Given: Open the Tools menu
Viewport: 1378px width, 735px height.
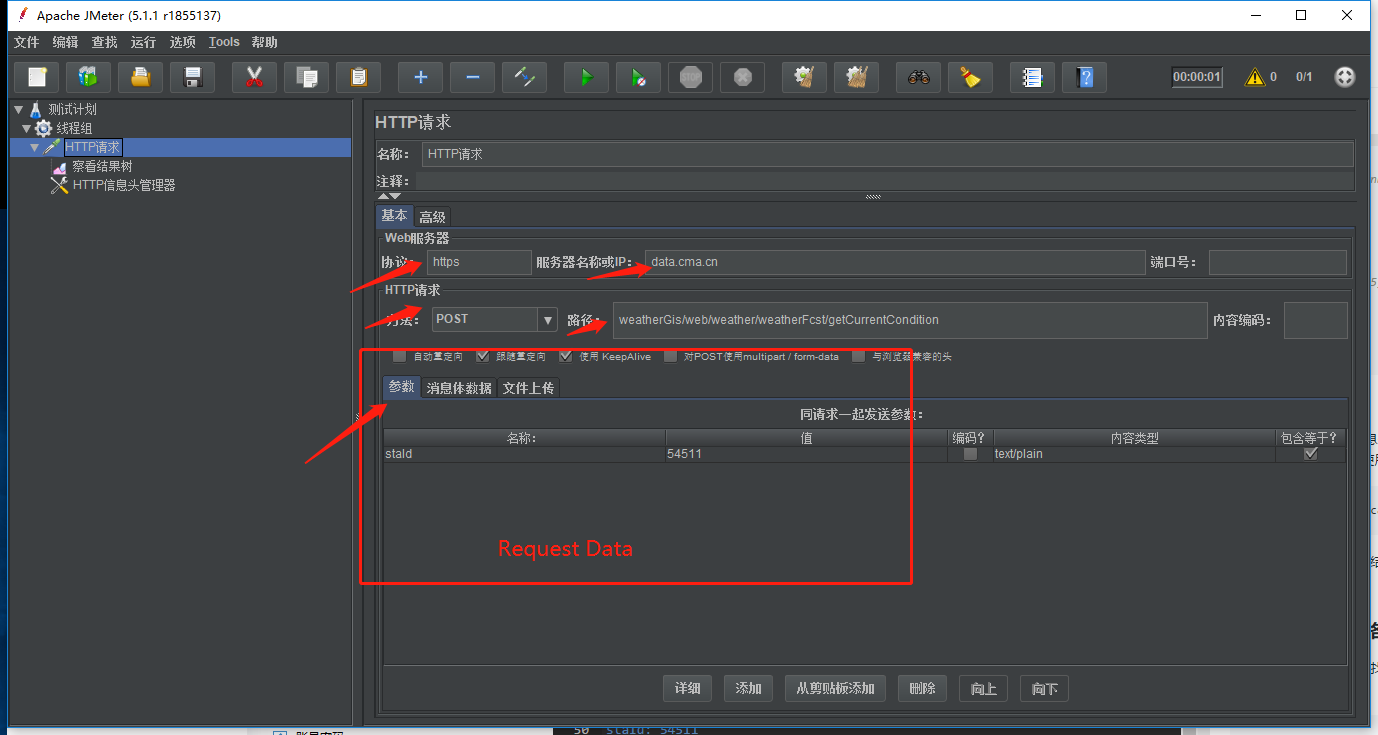Looking at the screenshot, I should [223, 42].
